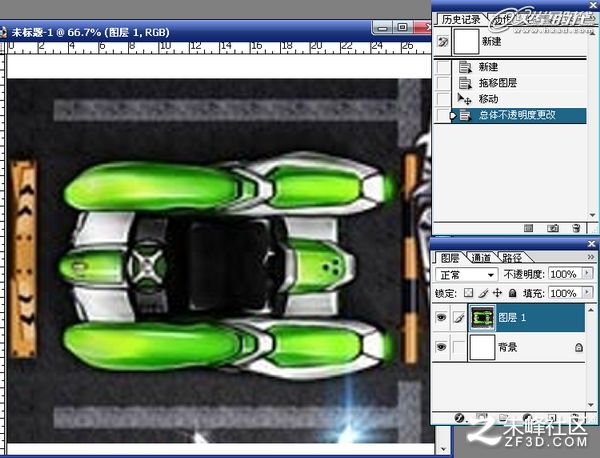This screenshot has width=600, height=458.
Task: Select the 总体不透明度更改 history state
Action: [520, 115]
